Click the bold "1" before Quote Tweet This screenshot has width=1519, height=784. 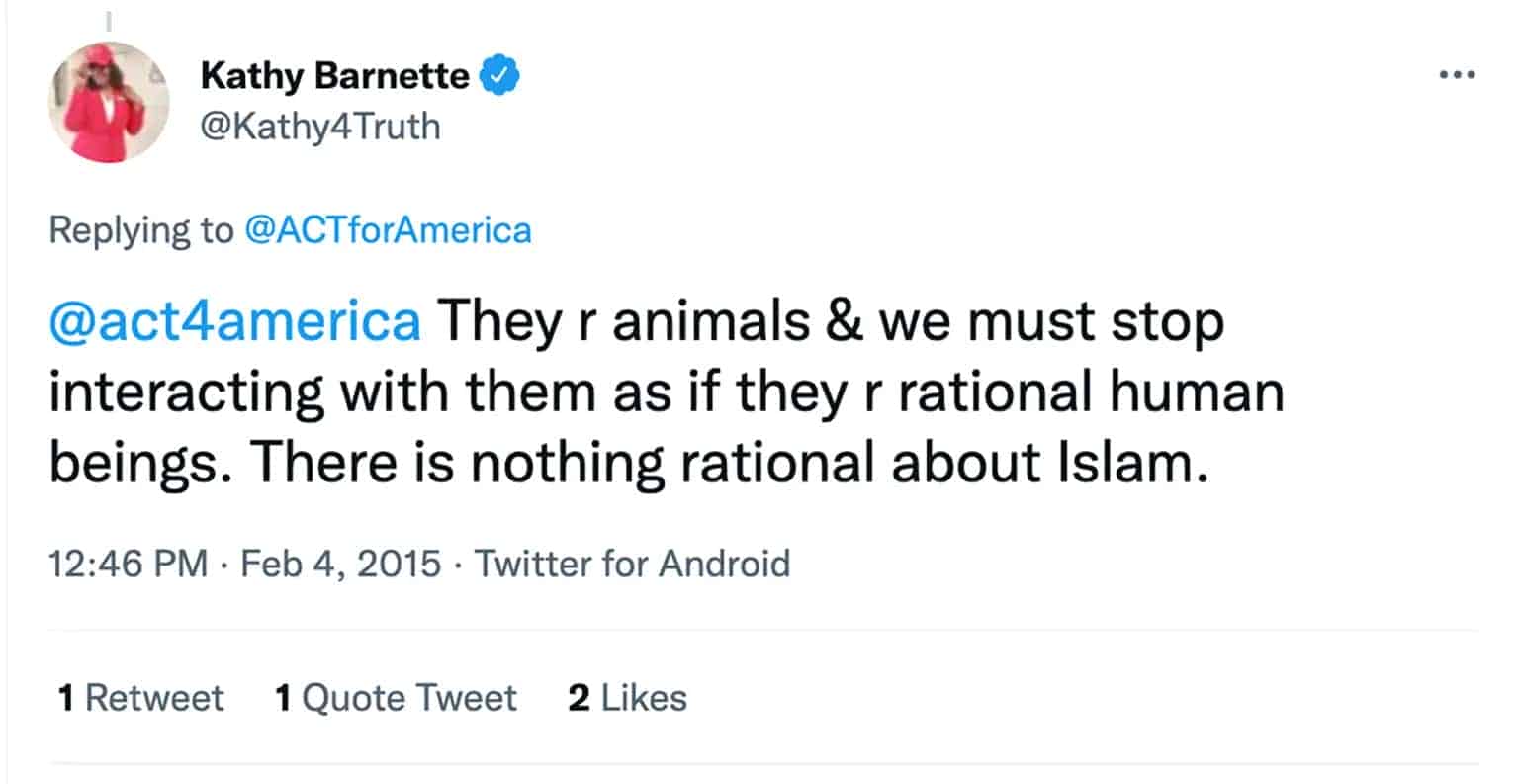[x=283, y=698]
